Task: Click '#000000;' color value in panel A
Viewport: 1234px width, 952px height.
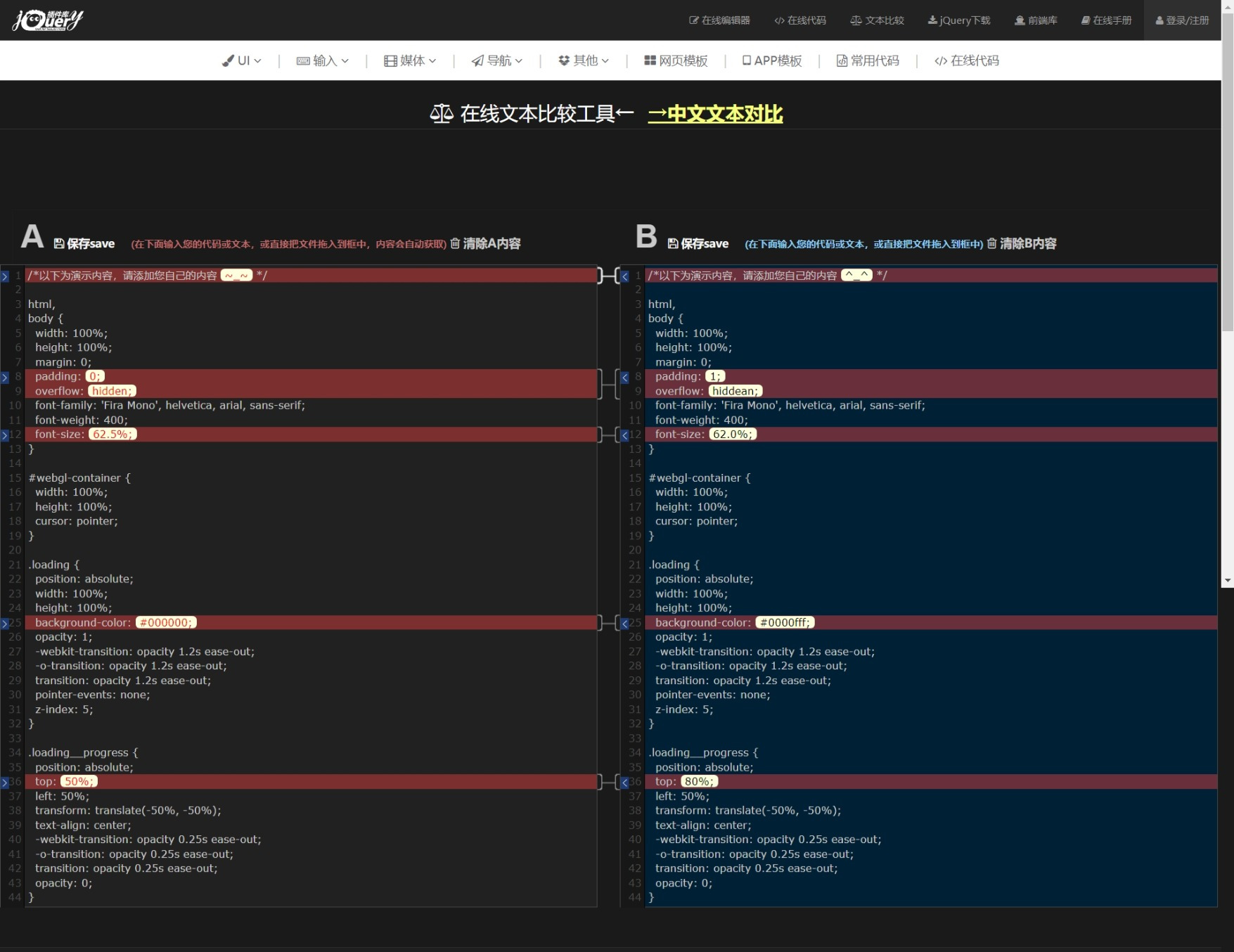Action: [x=166, y=622]
